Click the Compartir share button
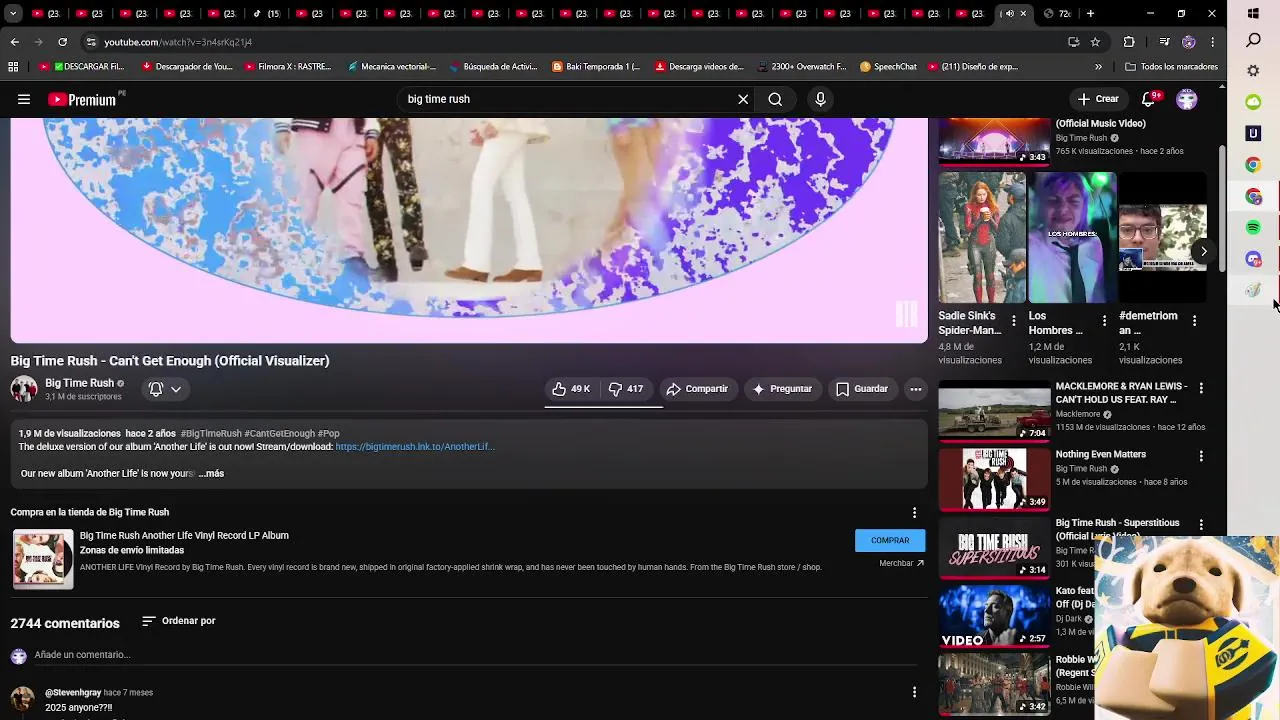The height and width of the screenshot is (720, 1280). tap(697, 389)
